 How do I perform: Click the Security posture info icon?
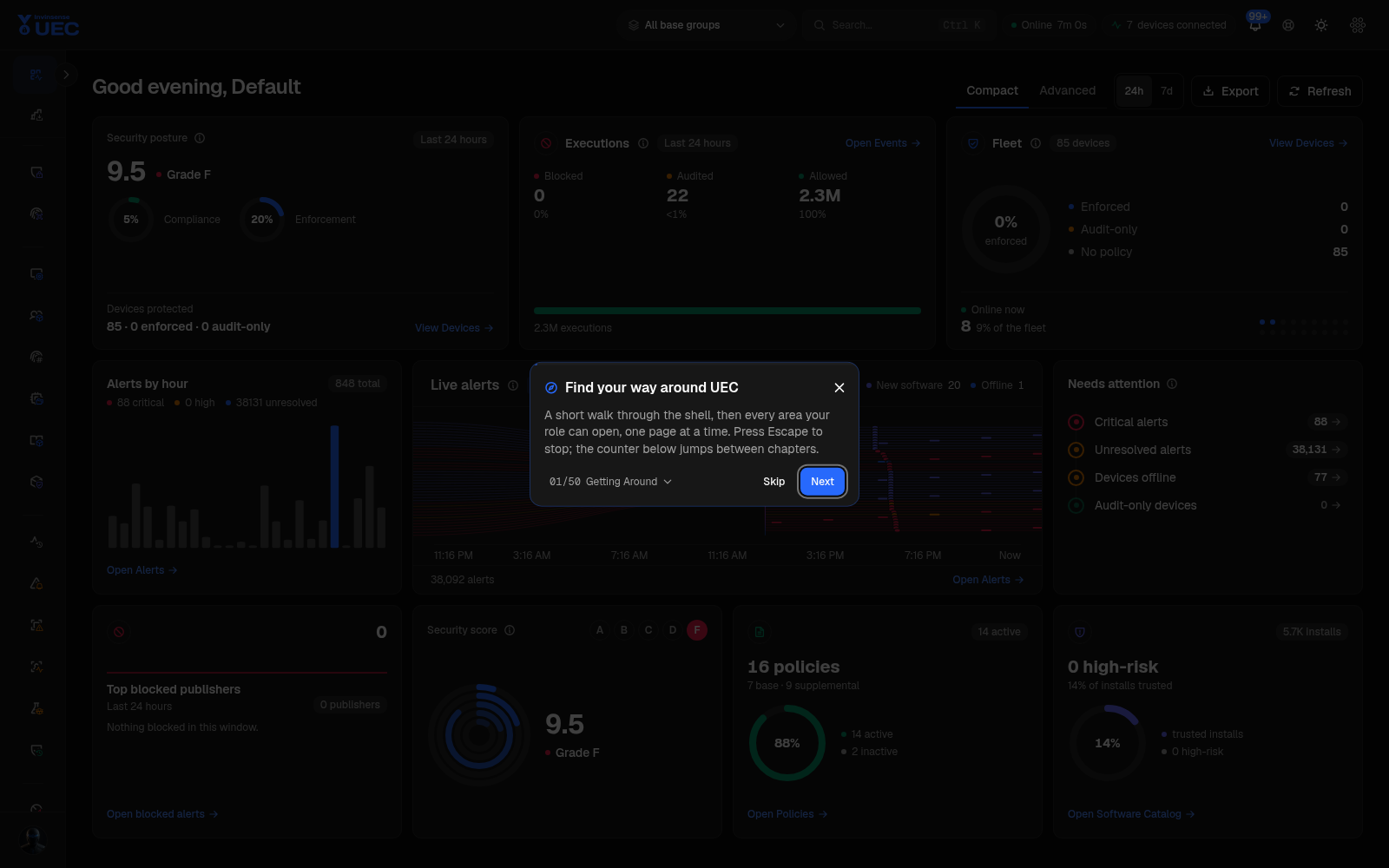[x=200, y=138]
